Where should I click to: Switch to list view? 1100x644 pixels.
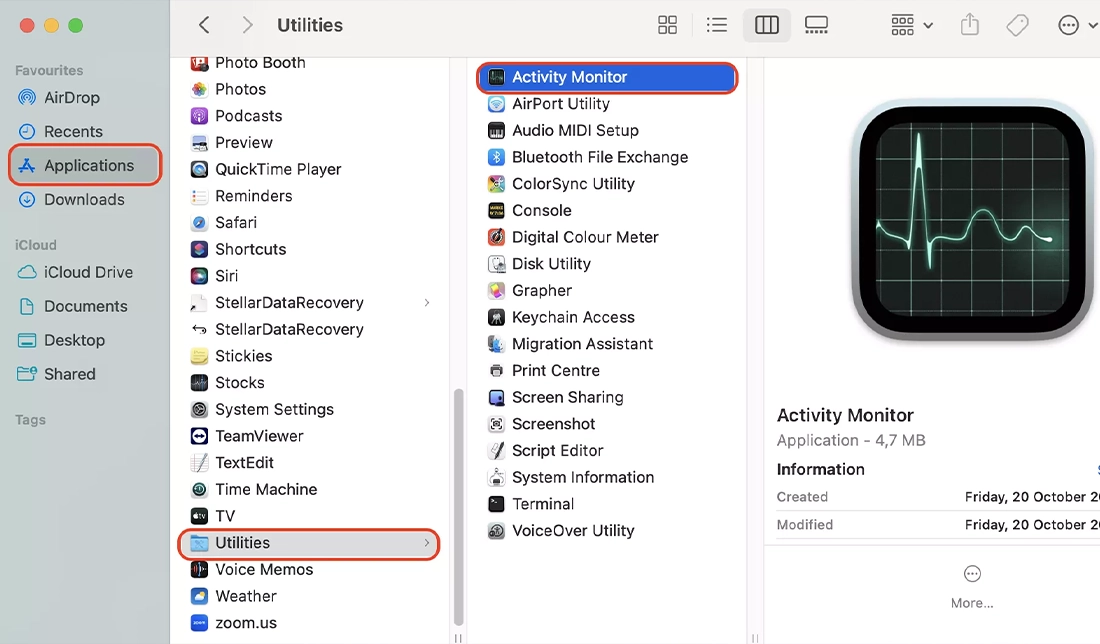tap(717, 24)
